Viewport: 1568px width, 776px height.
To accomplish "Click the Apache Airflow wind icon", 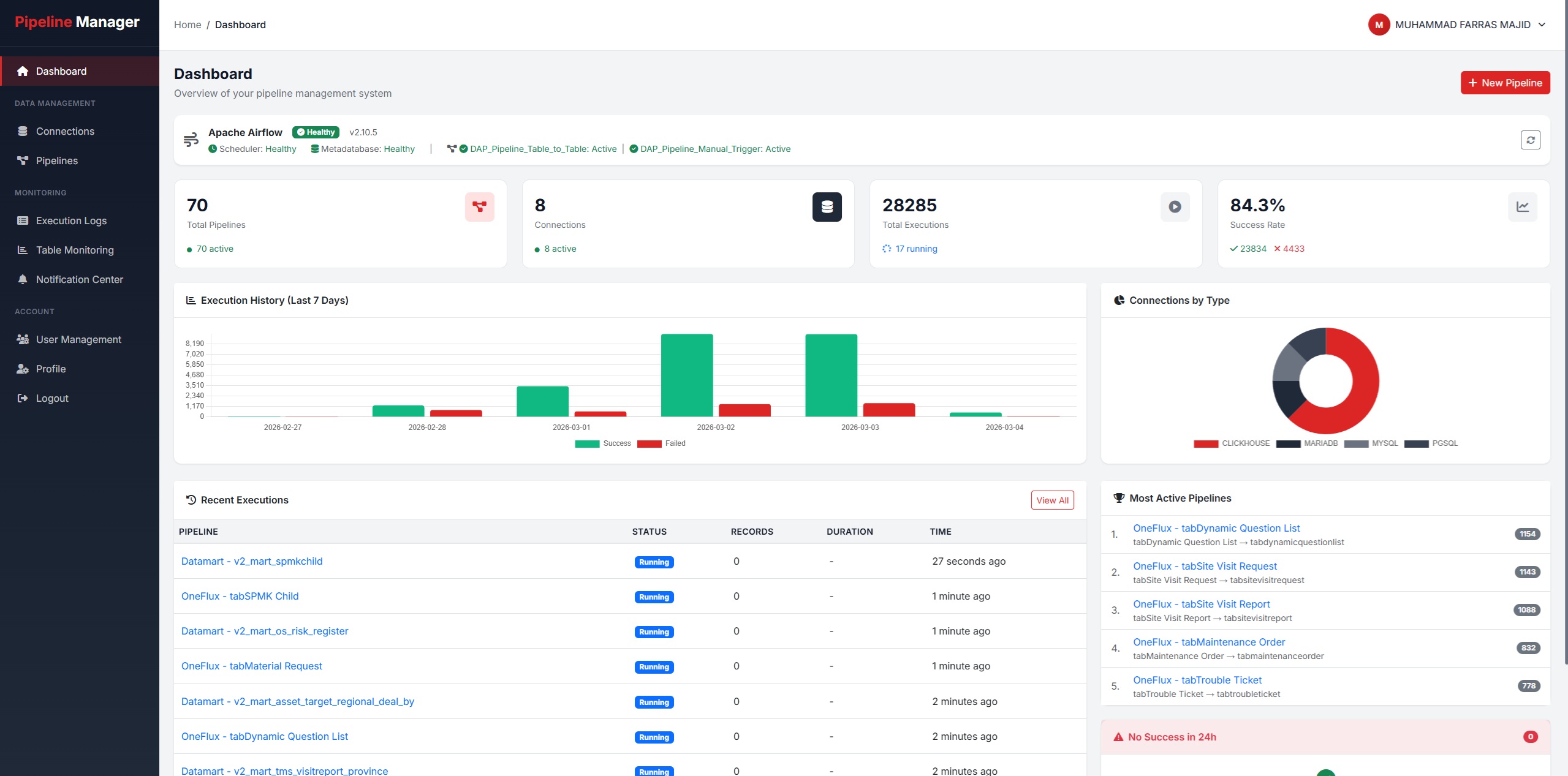I will [x=191, y=140].
